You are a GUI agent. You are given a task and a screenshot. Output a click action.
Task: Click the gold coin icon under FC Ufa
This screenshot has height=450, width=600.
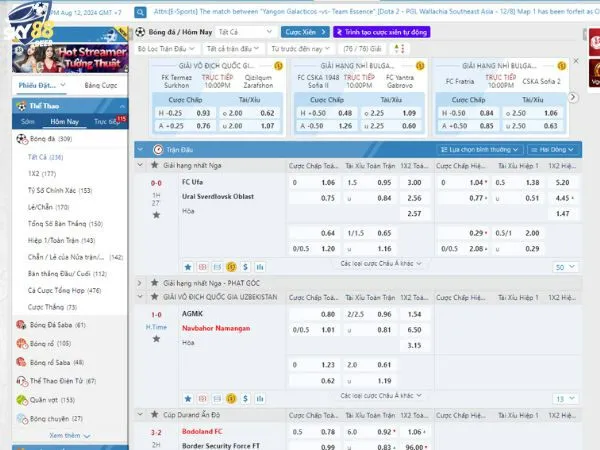click(231, 267)
